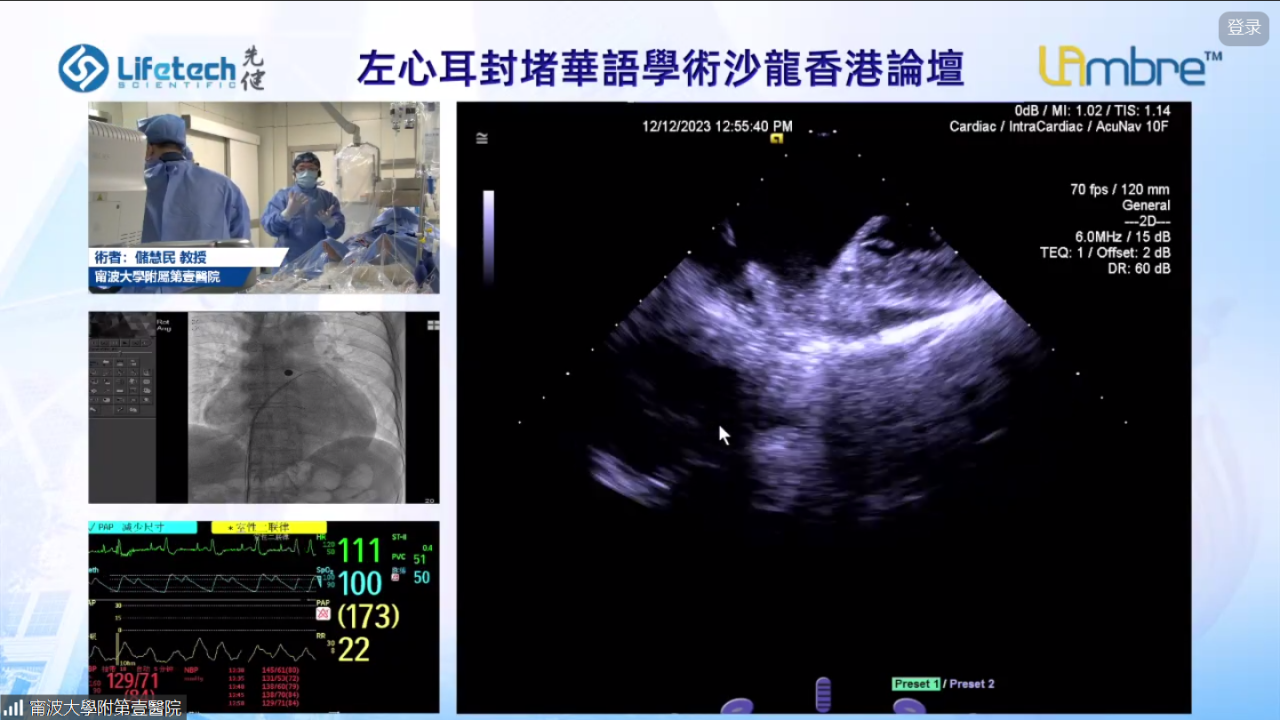Click the cyan PAP alarm banner
The height and width of the screenshot is (720, 1280).
click(142, 527)
